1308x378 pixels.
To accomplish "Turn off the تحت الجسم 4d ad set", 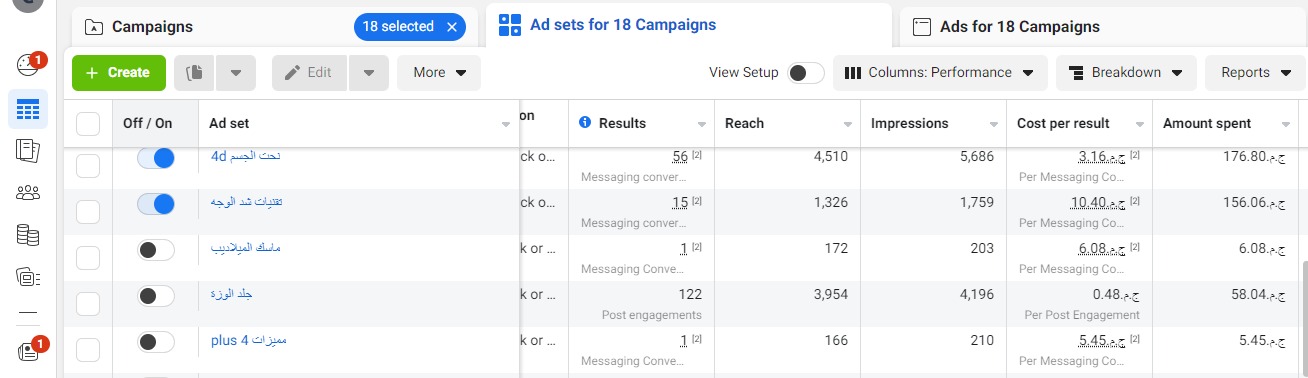I will (155, 158).
